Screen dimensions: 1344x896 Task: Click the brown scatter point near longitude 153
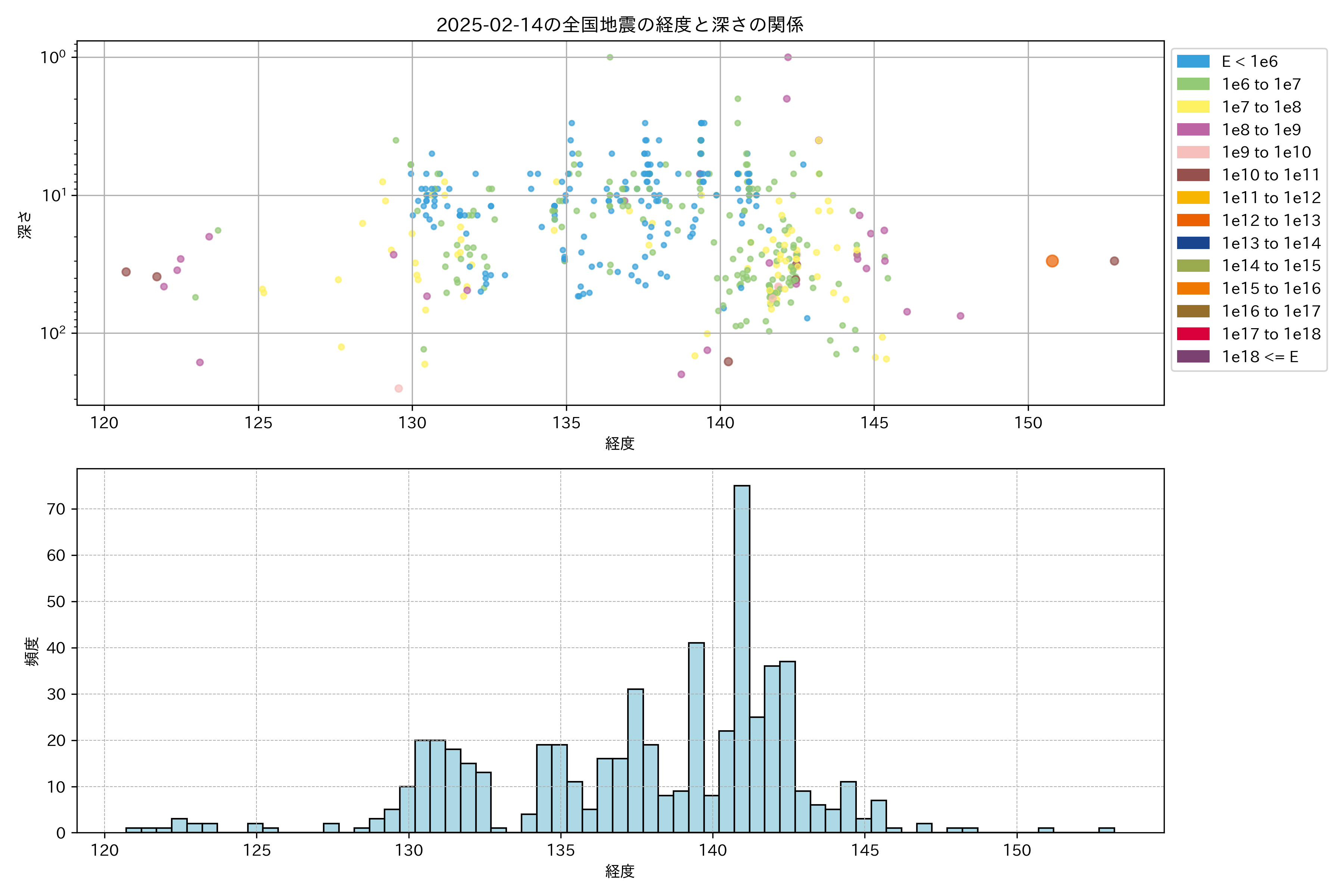tap(1114, 261)
